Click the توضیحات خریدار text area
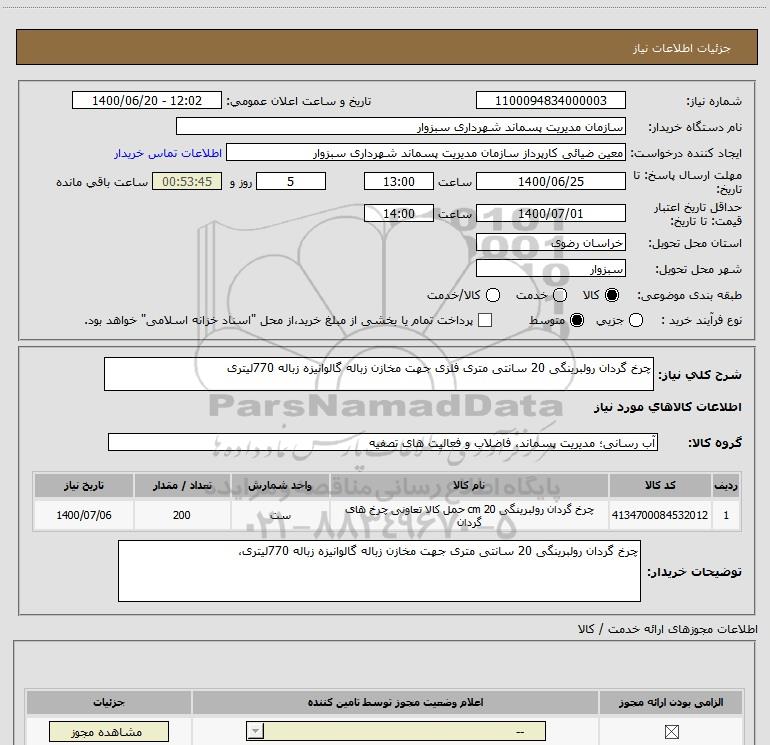This screenshot has height=745, width=770. click(379, 571)
